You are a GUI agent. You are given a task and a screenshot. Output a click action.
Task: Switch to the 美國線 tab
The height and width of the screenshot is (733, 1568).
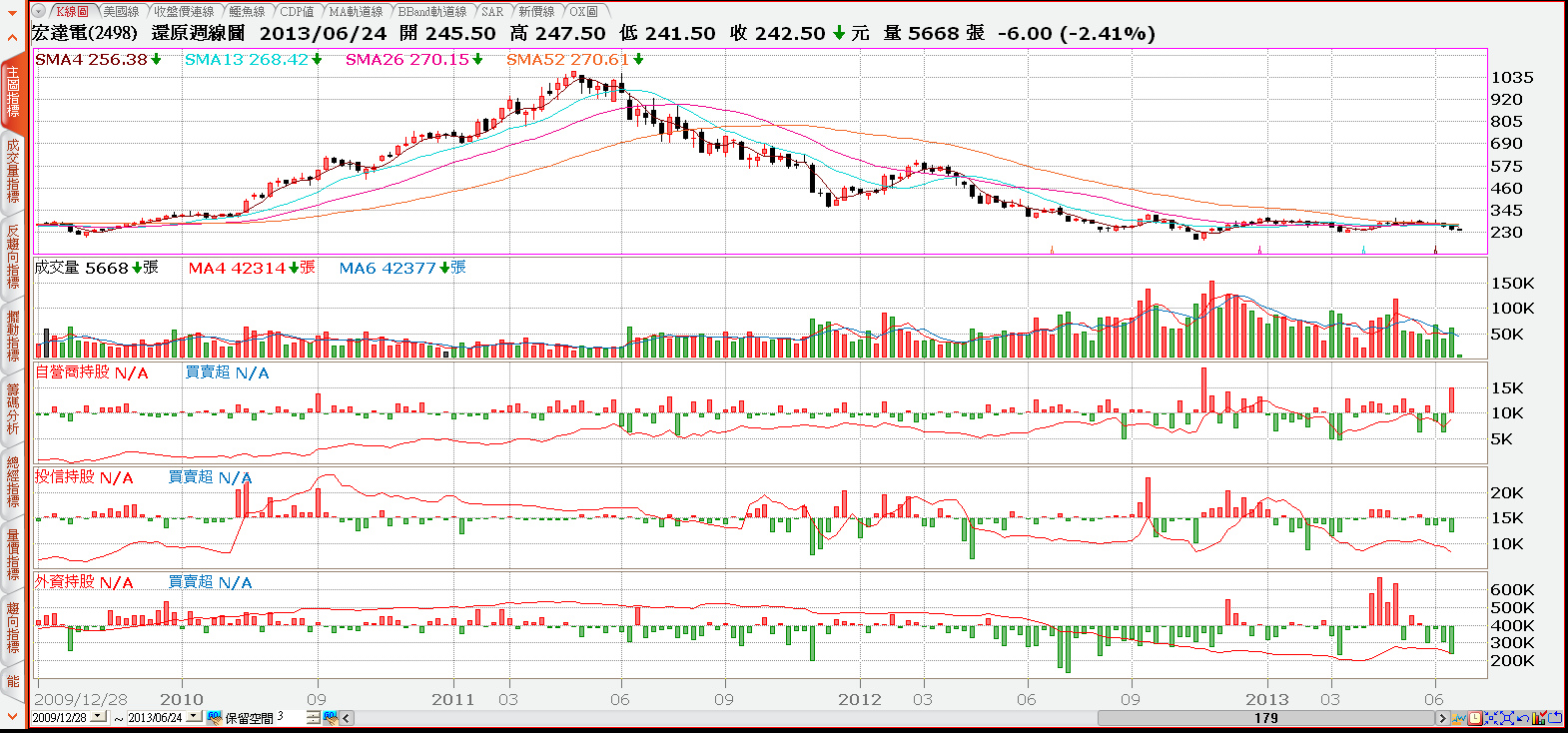[121, 11]
